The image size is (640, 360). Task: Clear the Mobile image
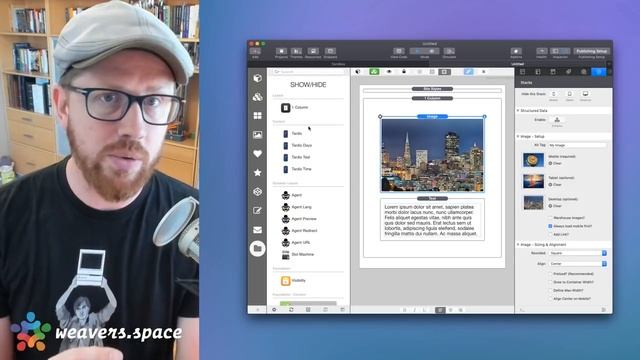[555, 163]
